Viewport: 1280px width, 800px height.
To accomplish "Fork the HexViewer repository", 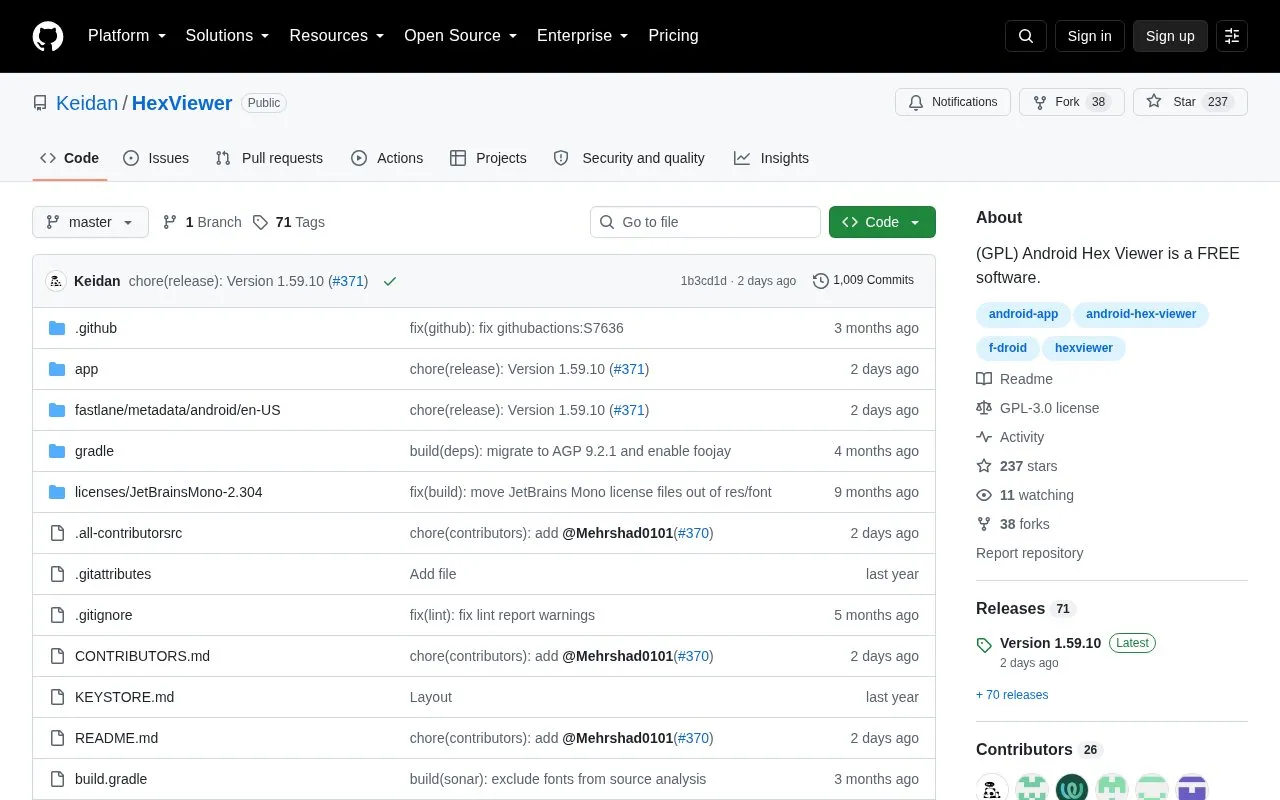I will pyautogui.click(x=1072, y=102).
